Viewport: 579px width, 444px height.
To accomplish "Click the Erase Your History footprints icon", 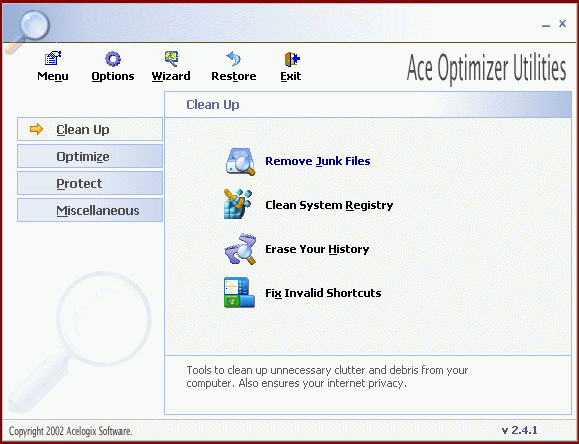I will [240, 249].
